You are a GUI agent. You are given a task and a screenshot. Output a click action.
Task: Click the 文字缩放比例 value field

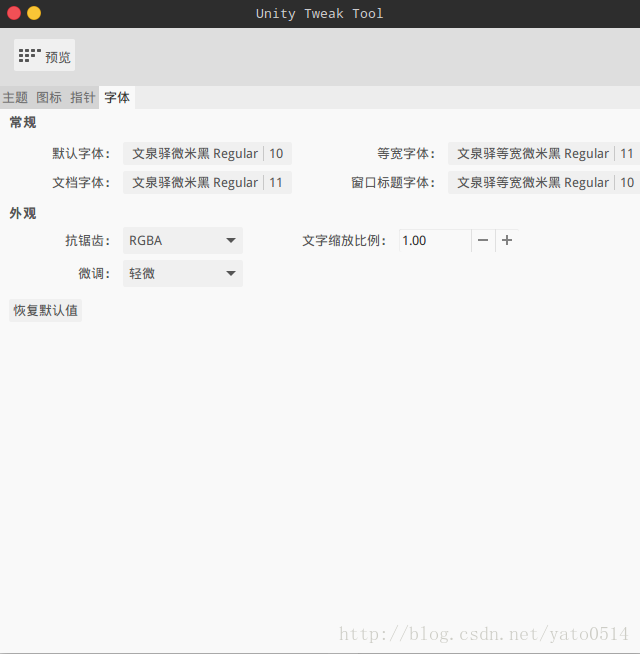tap(435, 241)
